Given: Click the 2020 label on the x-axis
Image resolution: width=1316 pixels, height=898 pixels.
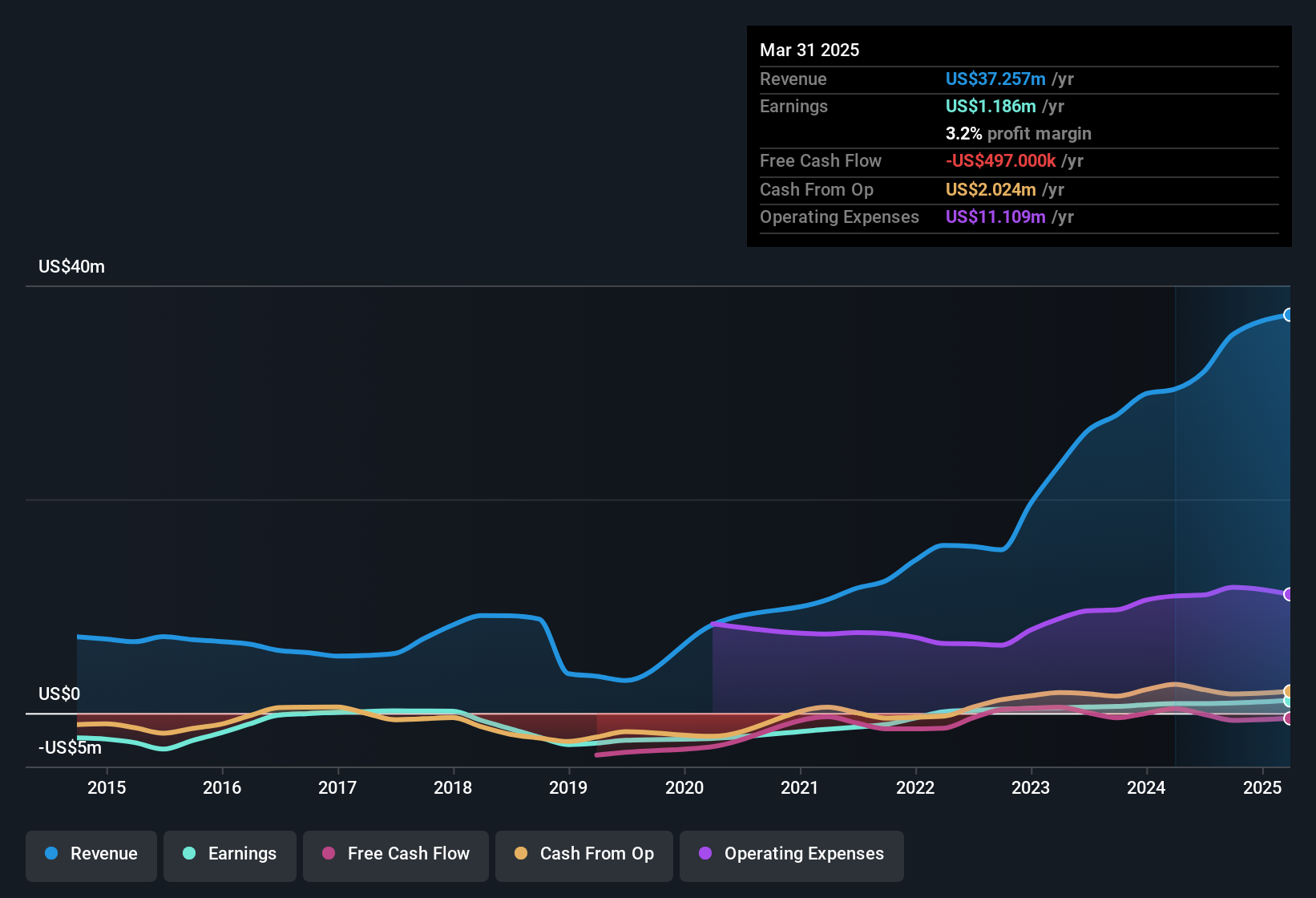Looking at the screenshot, I should pos(684,787).
